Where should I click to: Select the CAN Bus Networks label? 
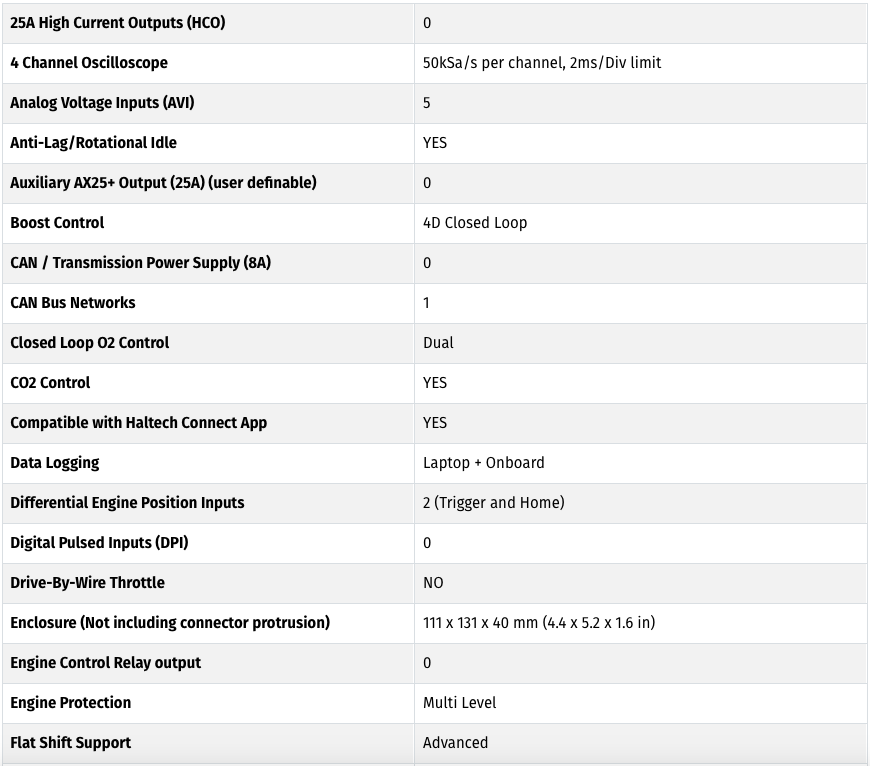[73, 302]
